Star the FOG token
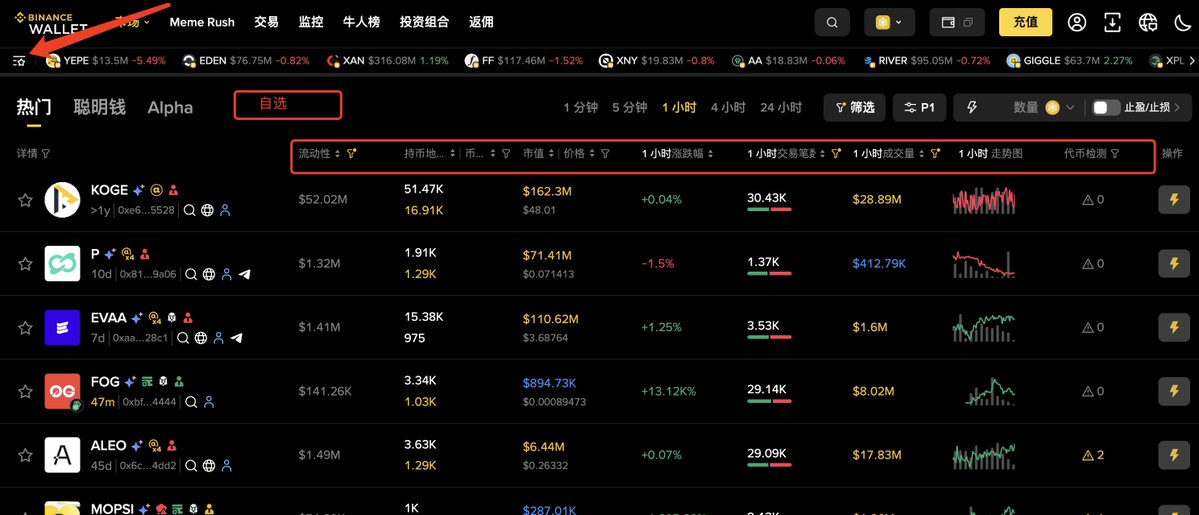 [x=25, y=391]
